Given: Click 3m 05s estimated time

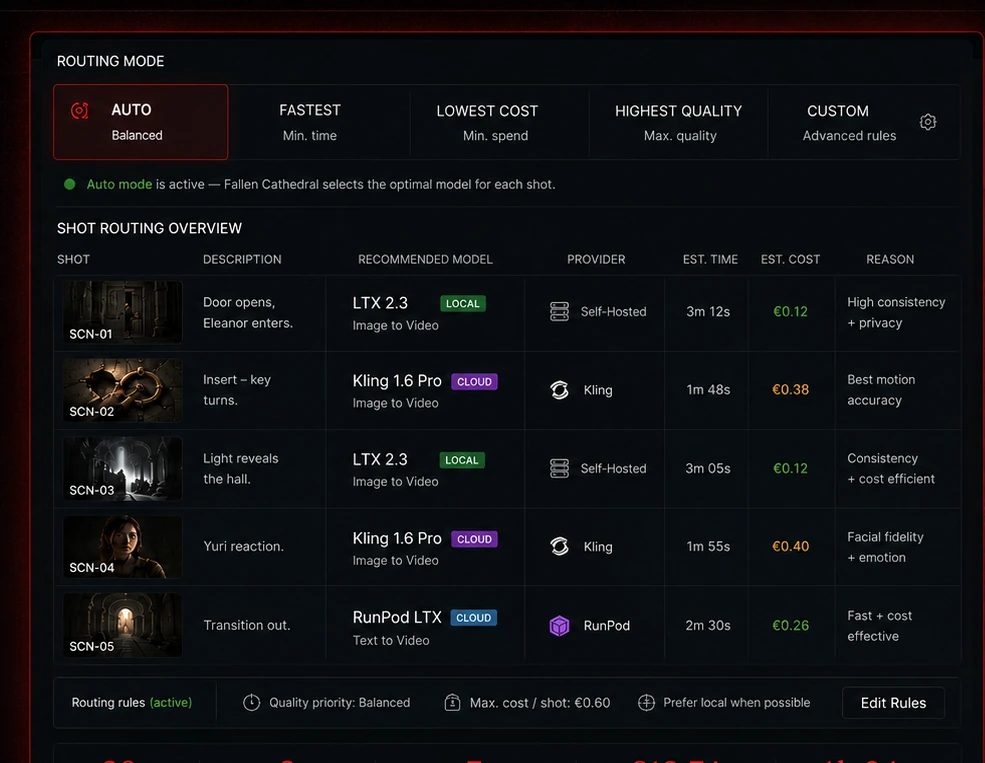Looking at the screenshot, I should [708, 468].
